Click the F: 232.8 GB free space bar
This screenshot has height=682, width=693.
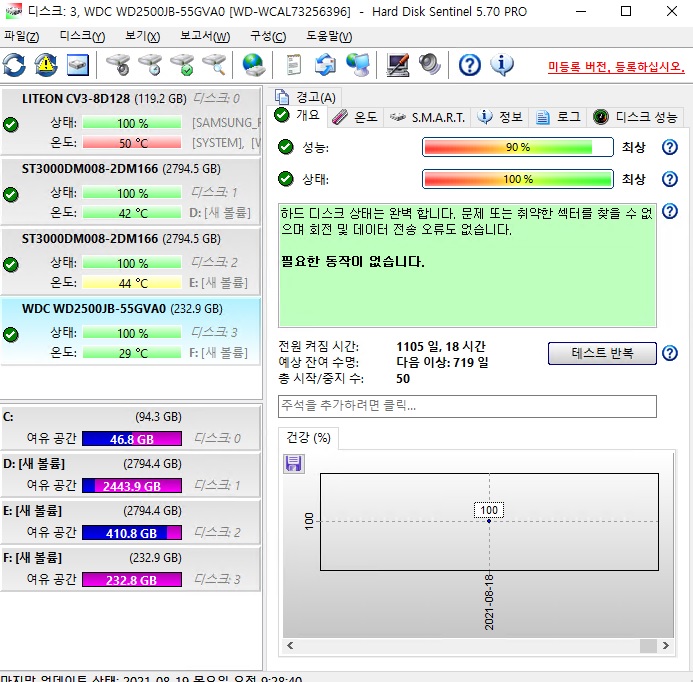coord(132,579)
